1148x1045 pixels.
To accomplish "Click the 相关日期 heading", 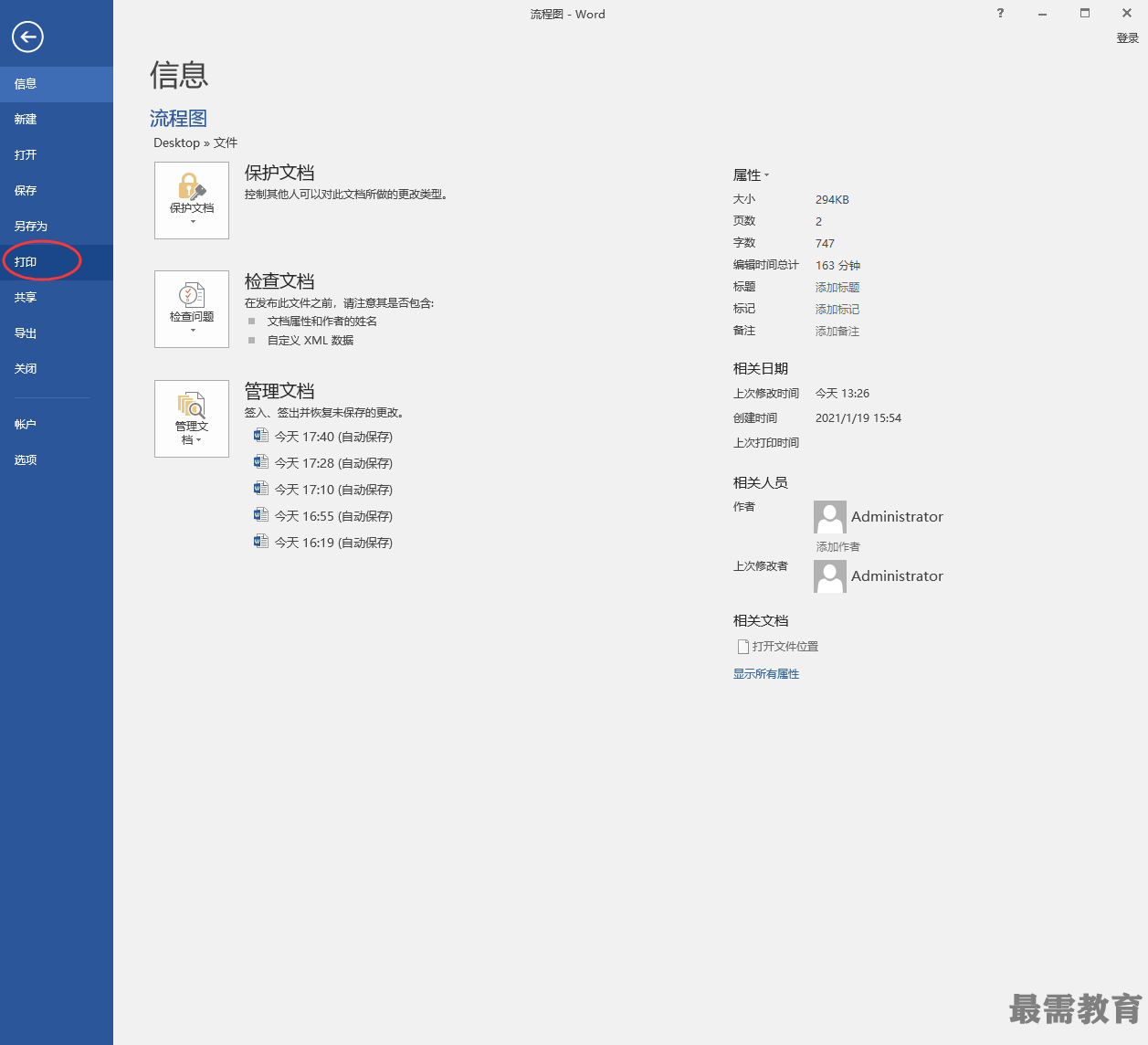I will [761, 369].
